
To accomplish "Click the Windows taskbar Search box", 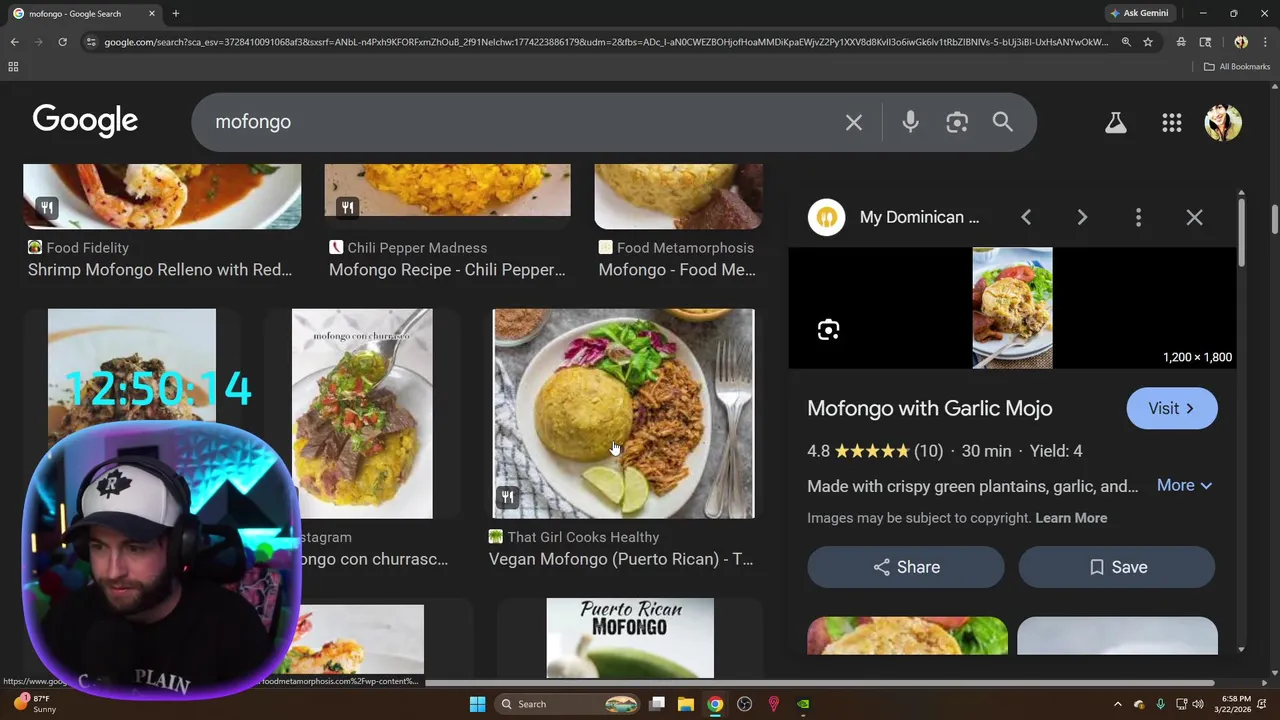I will (567, 704).
